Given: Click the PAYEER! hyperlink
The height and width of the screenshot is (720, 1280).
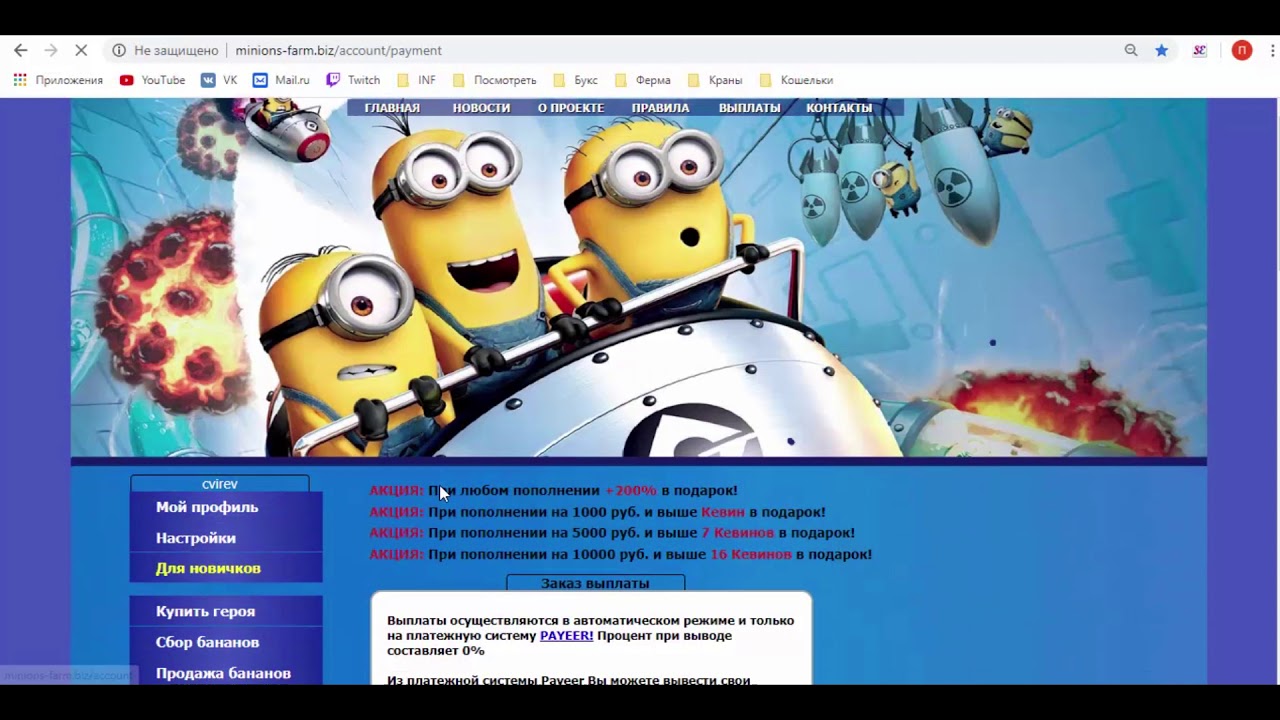Looking at the screenshot, I should pyautogui.click(x=566, y=635).
